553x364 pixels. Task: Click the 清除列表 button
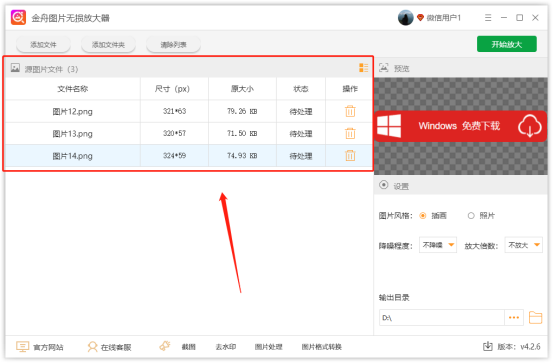(x=173, y=44)
